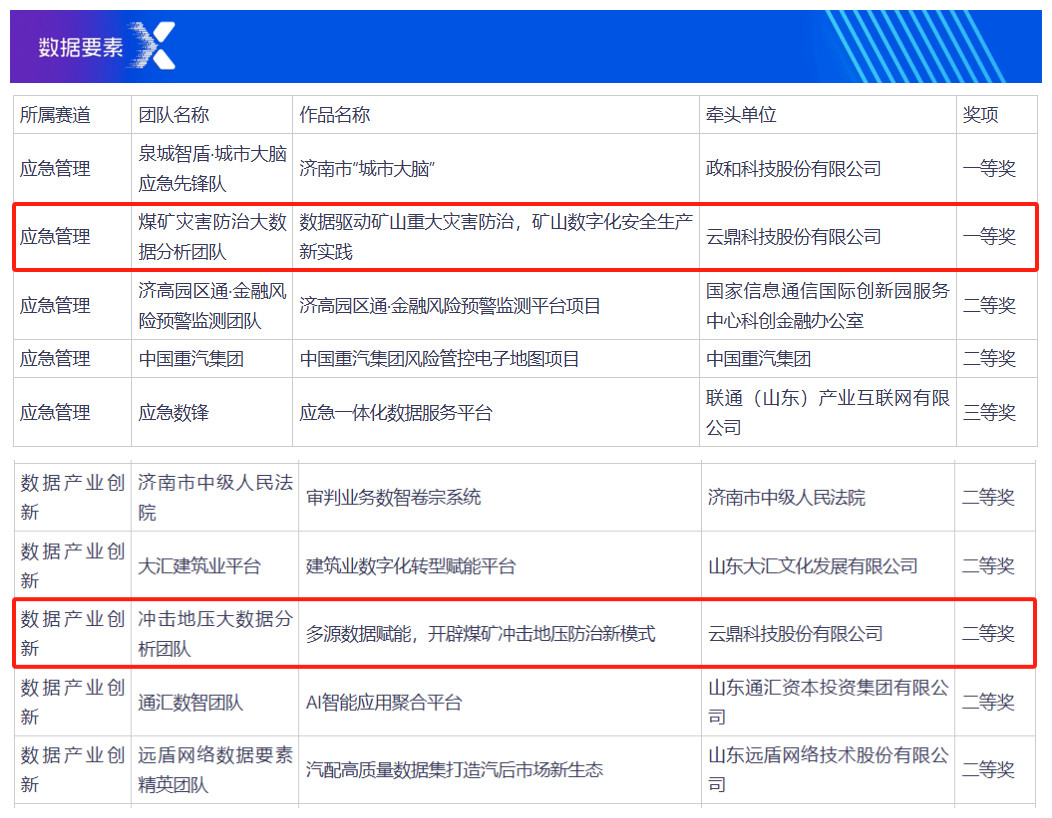Click the 牵头单位 column header
Image resolution: width=1052 pixels, height=818 pixels.
tap(741, 115)
